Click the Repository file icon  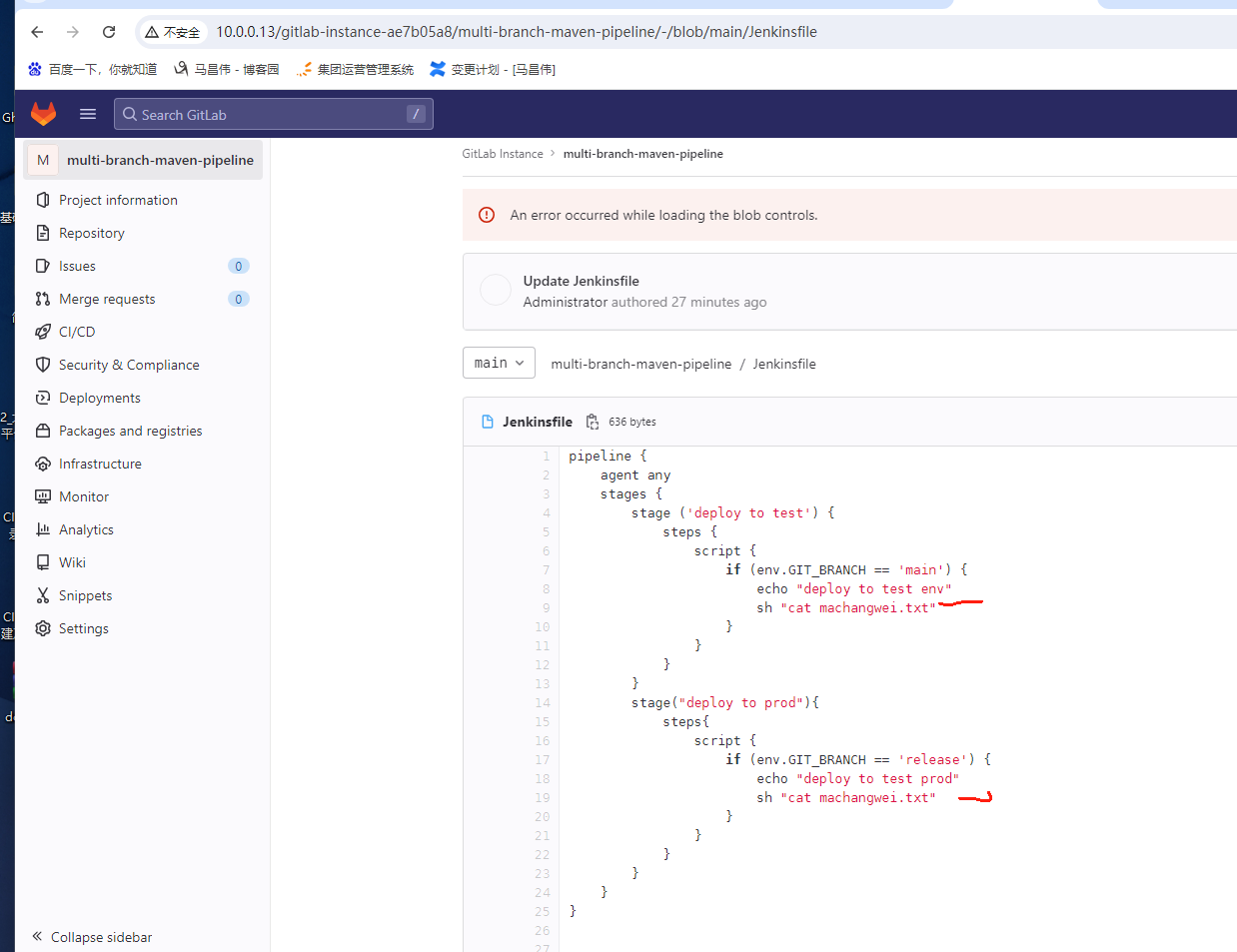pyautogui.click(x=43, y=233)
